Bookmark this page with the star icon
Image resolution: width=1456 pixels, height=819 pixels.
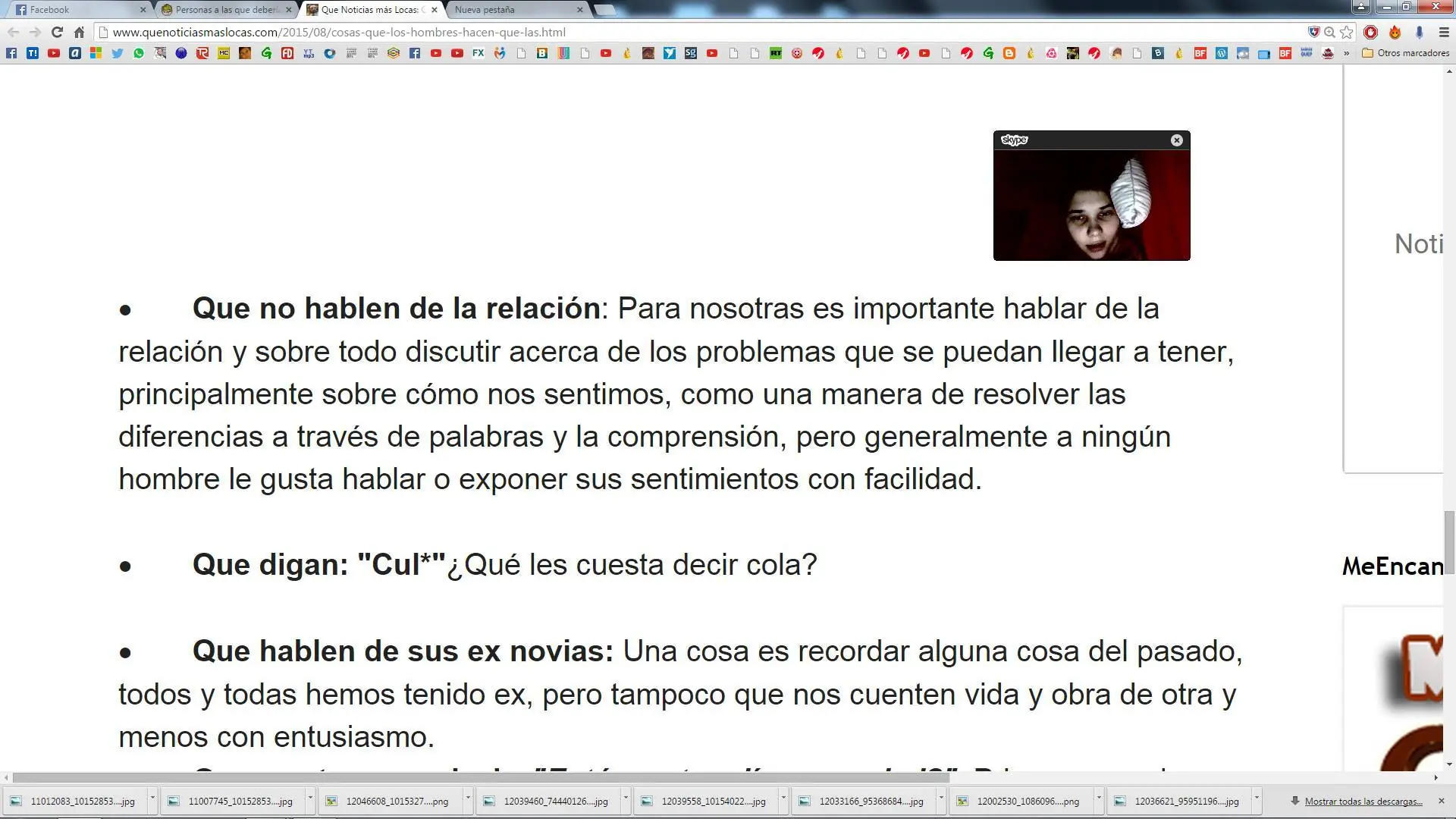point(1347,33)
